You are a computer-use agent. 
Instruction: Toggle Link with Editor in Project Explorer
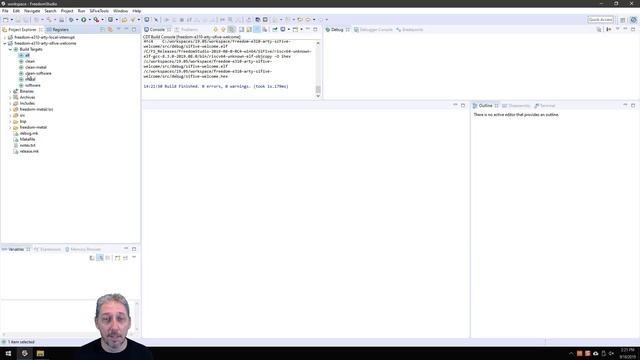point(110,29)
